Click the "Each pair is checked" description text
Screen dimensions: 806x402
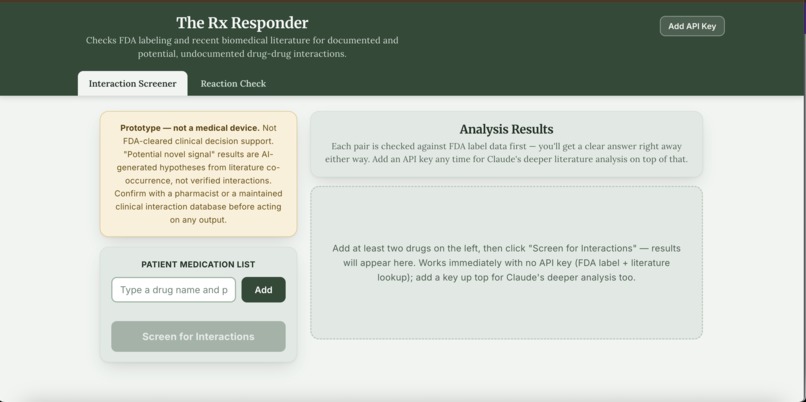click(x=506, y=153)
